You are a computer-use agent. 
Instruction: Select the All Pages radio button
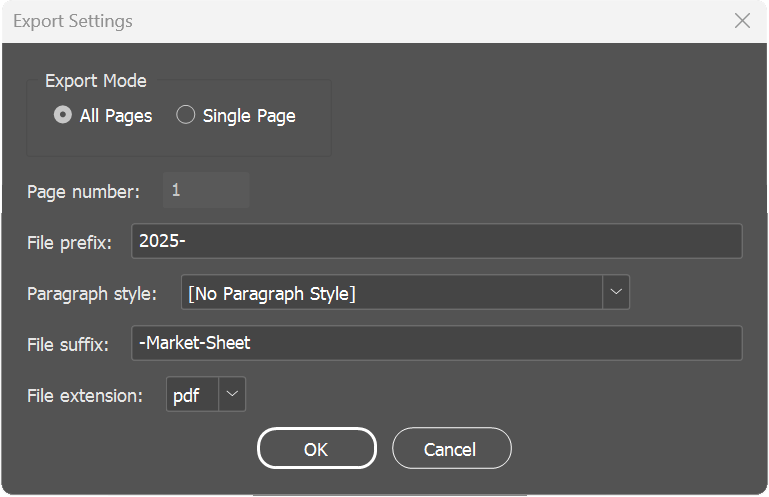click(x=63, y=115)
